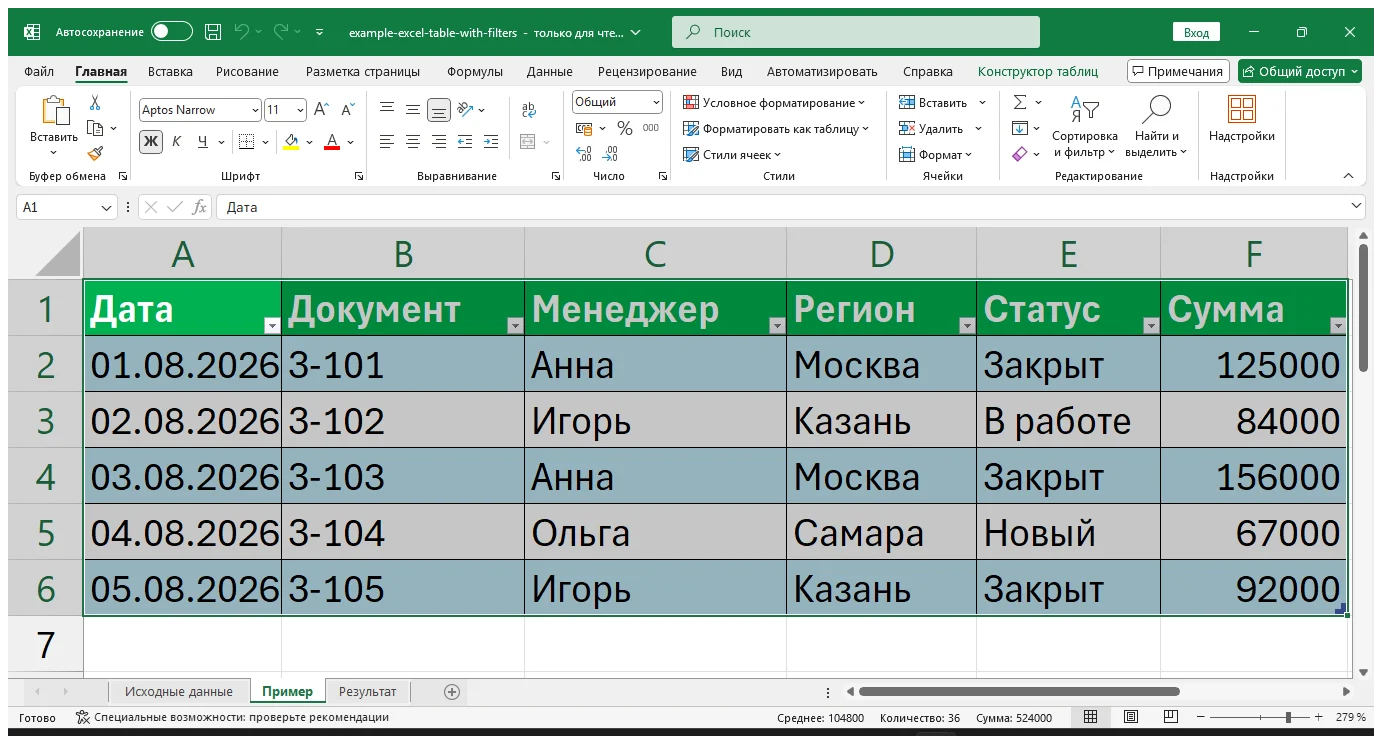Add a new sheet with plus button
The height and width of the screenshot is (736, 1382).
[x=452, y=692]
